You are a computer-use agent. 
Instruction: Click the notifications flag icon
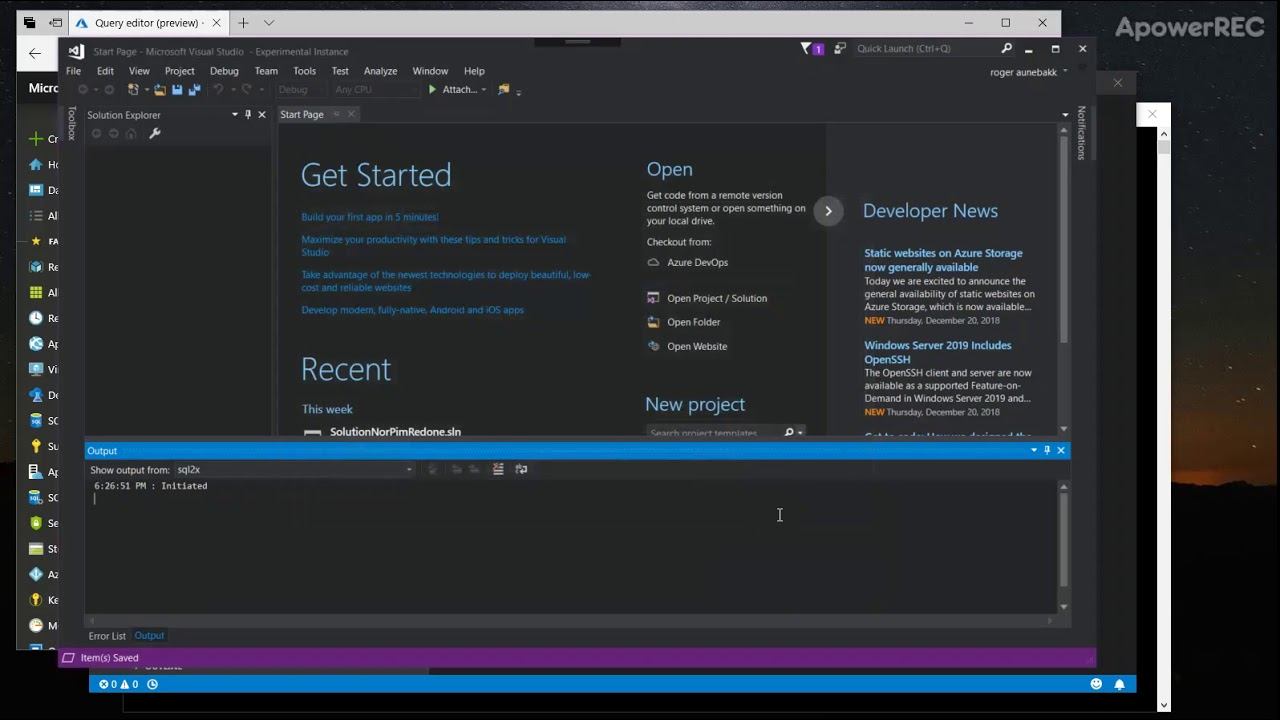point(811,48)
